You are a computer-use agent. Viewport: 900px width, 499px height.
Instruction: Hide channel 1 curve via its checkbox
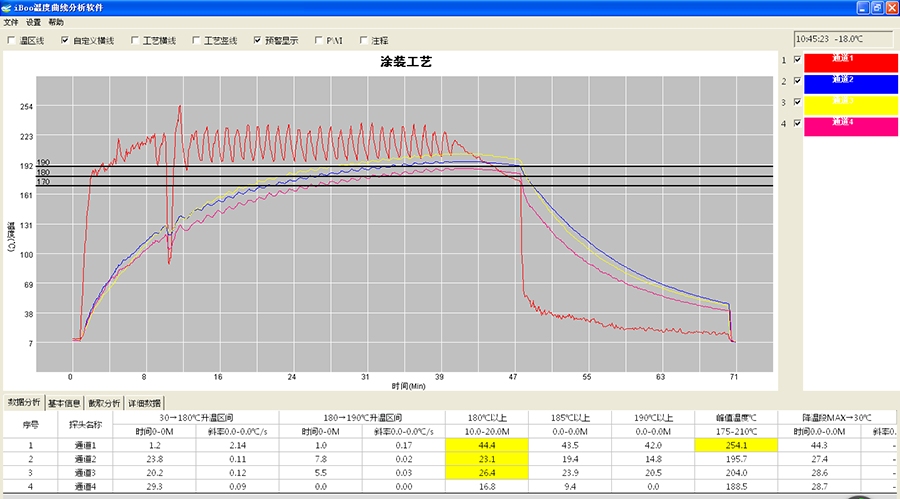pyautogui.click(x=797, y=59)
